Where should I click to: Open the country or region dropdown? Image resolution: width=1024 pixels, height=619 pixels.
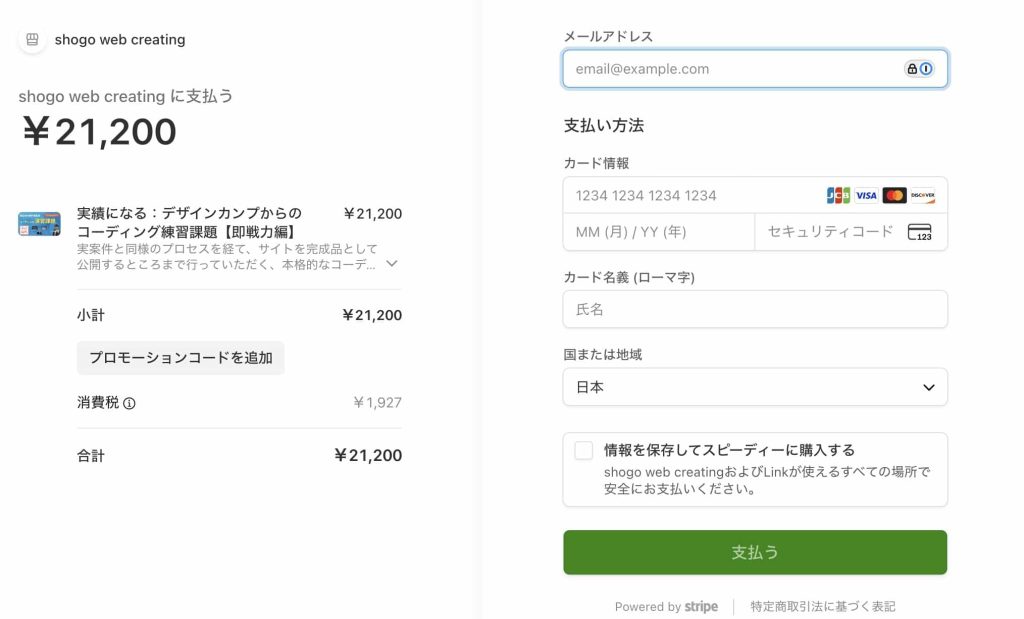coord(755,387)
